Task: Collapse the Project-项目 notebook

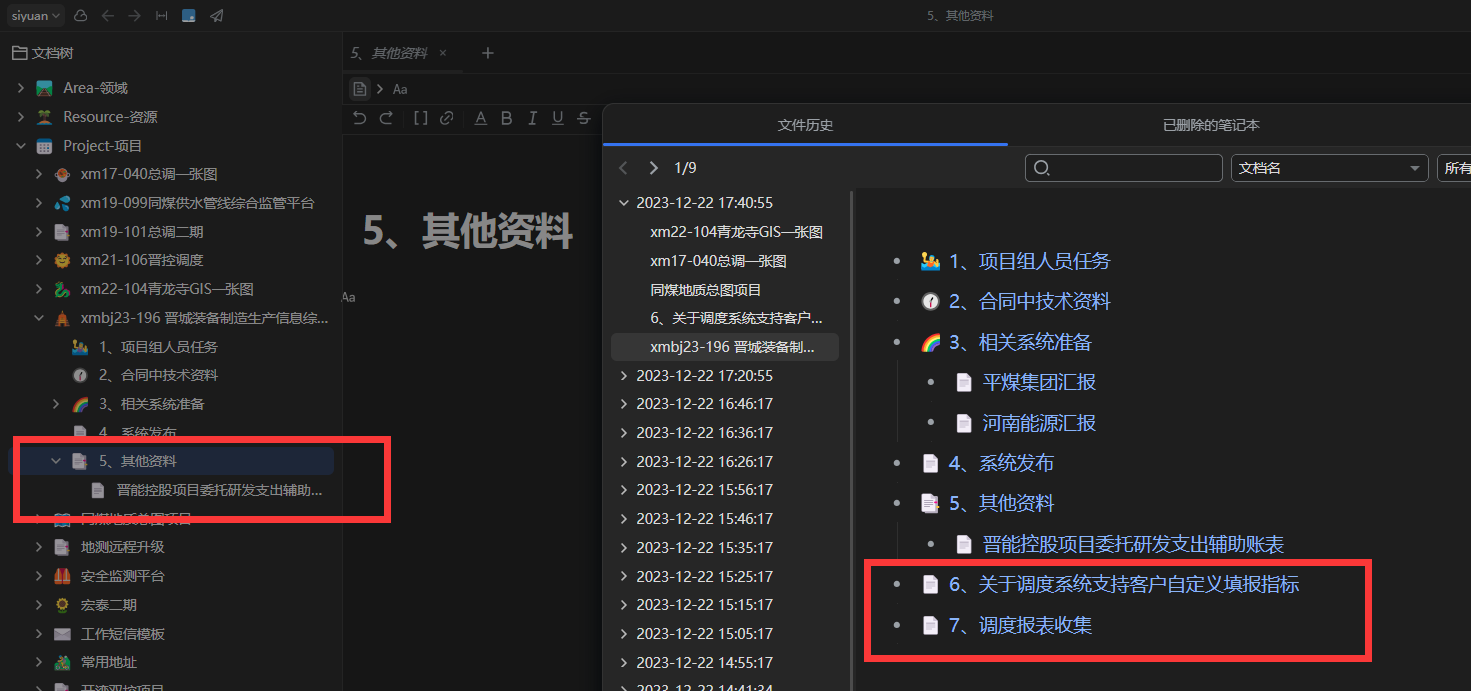Action: tap(21, 146)
